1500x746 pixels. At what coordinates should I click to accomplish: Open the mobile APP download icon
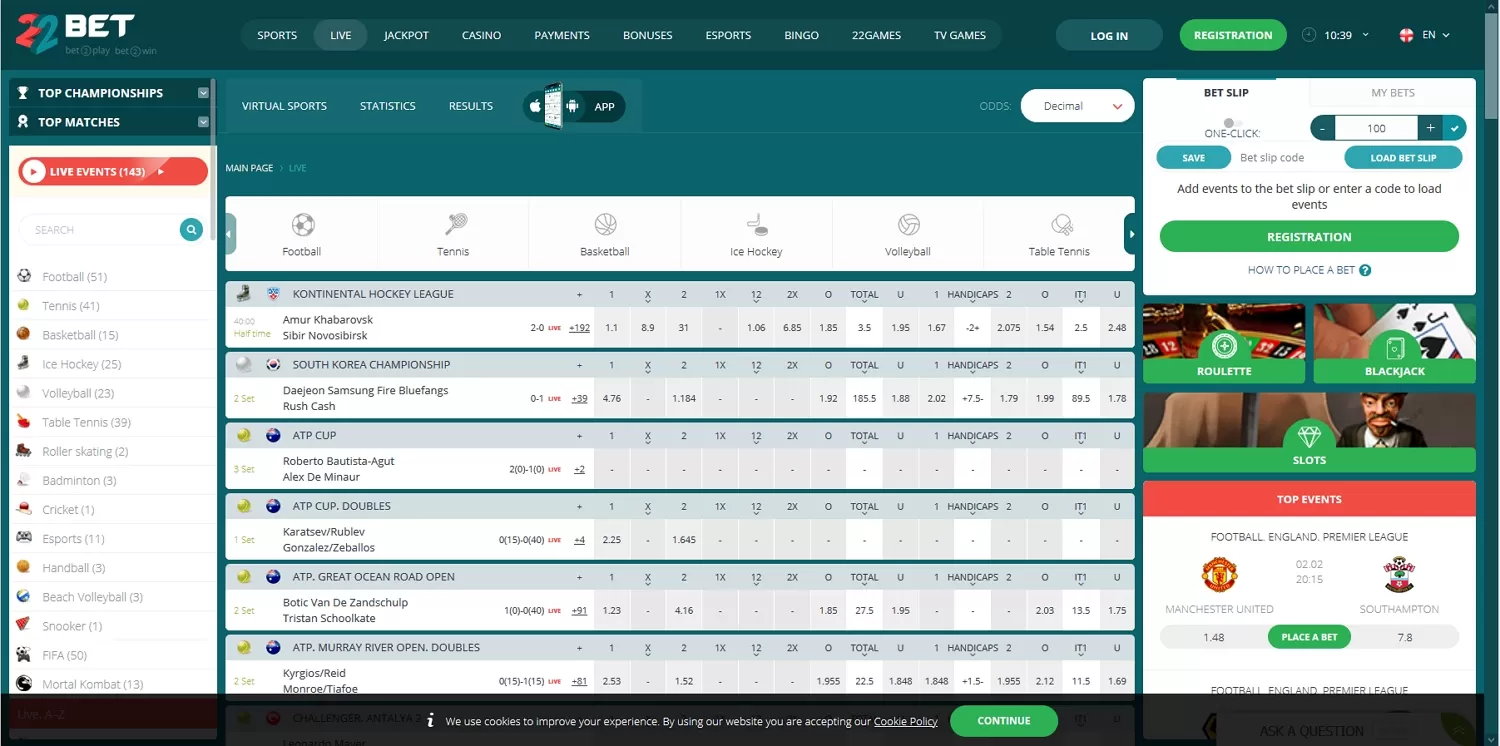click(x=574, y=106)
